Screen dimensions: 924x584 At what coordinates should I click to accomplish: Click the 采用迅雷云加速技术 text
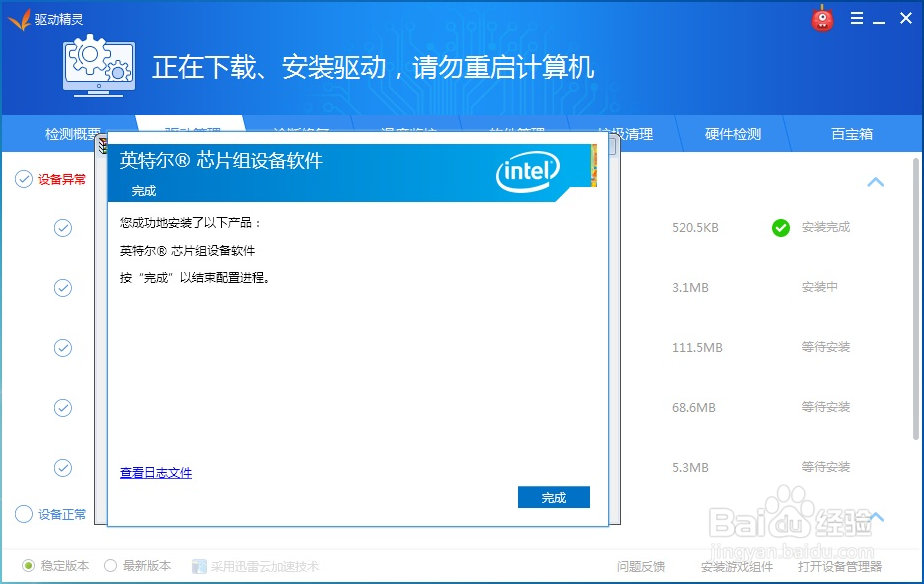pos(265,566)
